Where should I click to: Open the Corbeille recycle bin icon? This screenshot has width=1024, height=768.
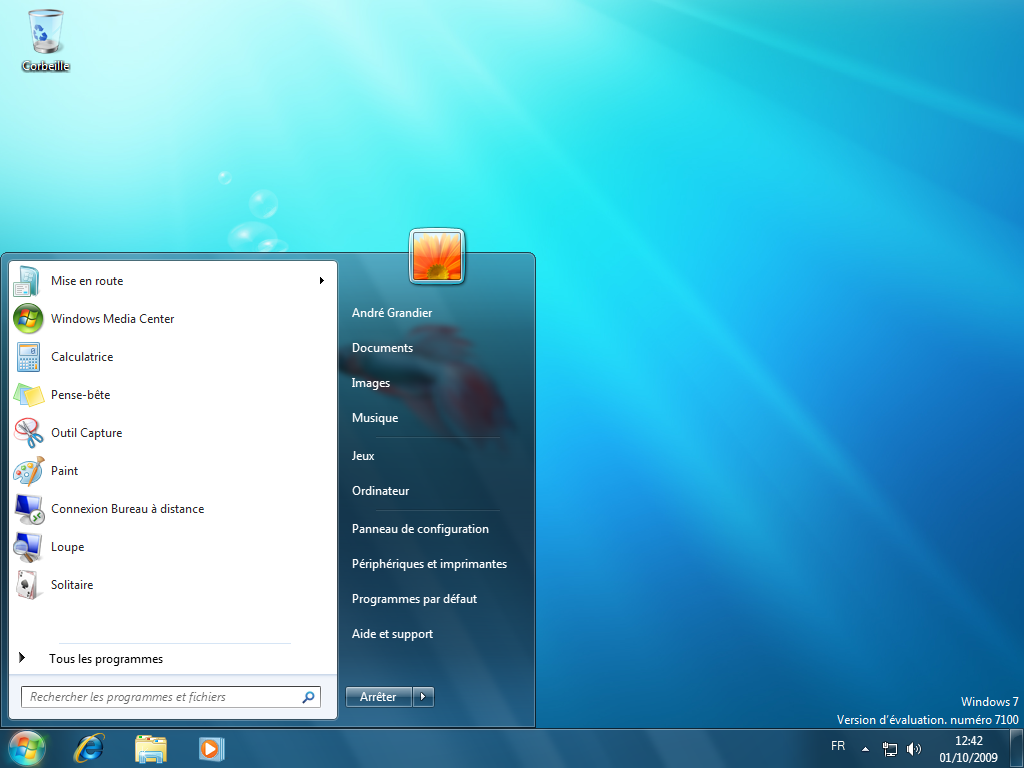point(45,40)
